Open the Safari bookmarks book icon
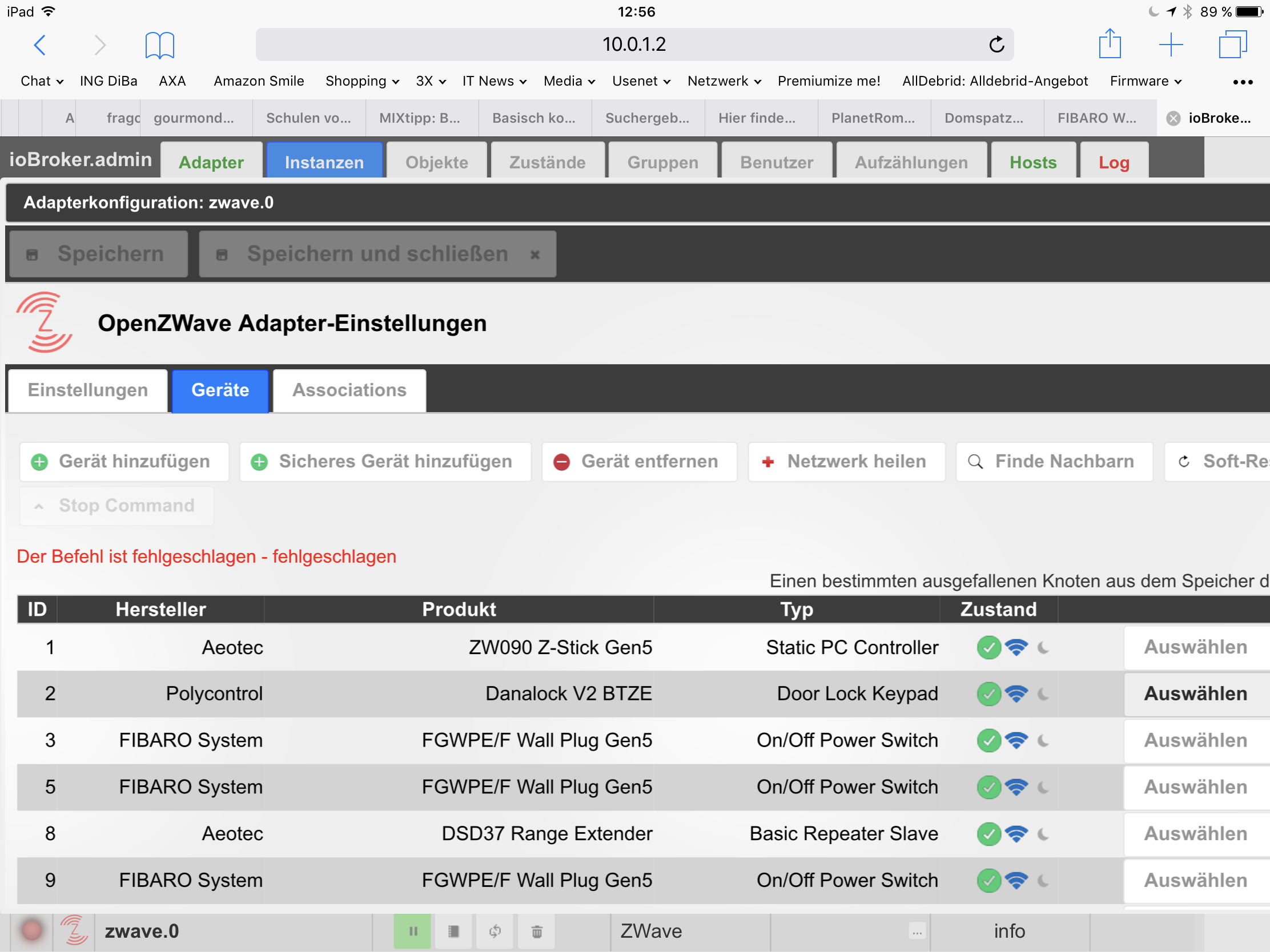Screen dimensions: 1270x952 point(160,45)
